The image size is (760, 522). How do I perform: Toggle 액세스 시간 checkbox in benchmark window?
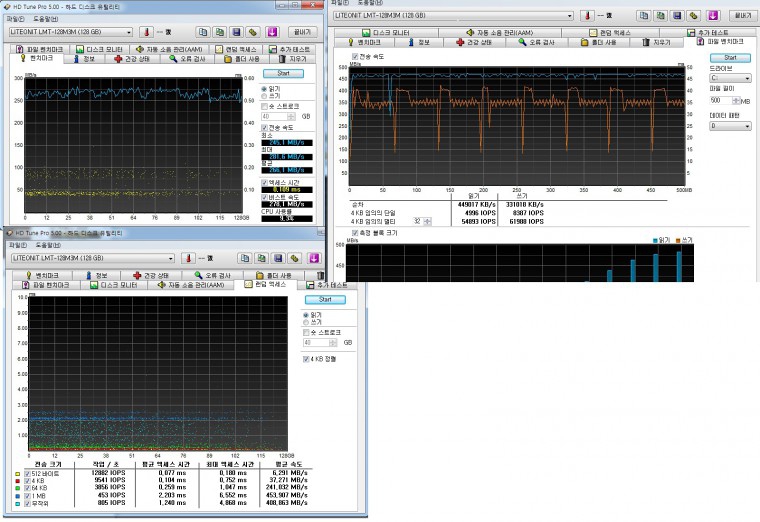click(x=265, y=183)
